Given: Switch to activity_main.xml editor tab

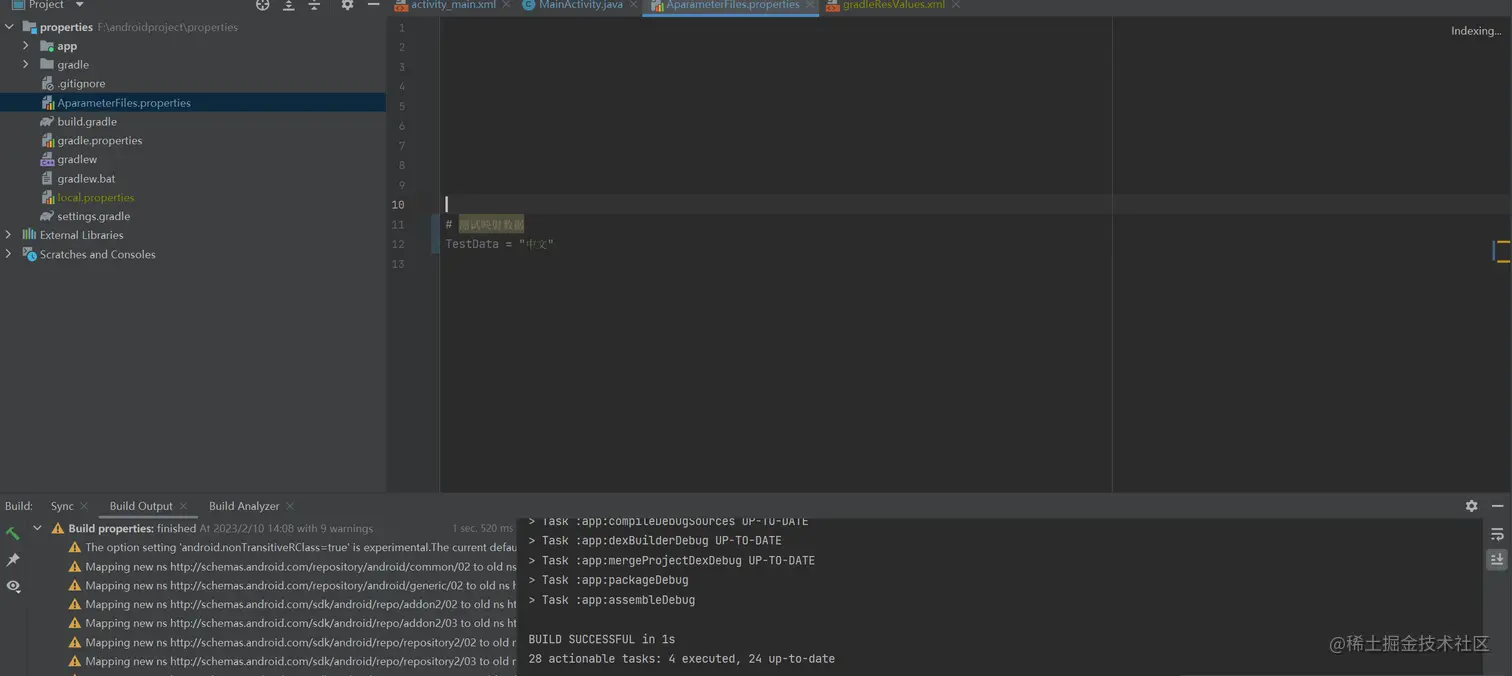Looking at the screenshot, I should coord(453,5).
